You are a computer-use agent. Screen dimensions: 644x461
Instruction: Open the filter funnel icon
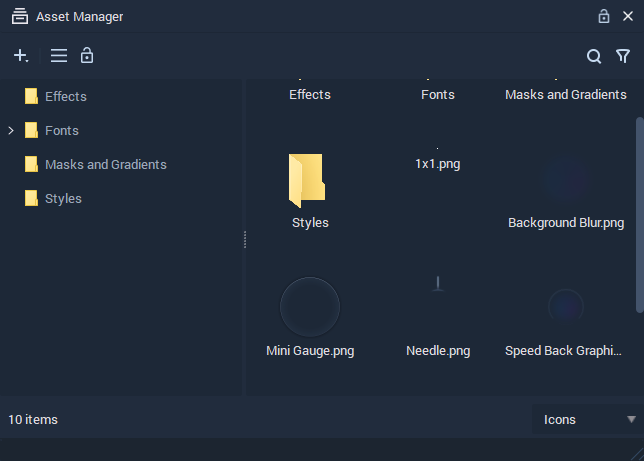point(623,56)
